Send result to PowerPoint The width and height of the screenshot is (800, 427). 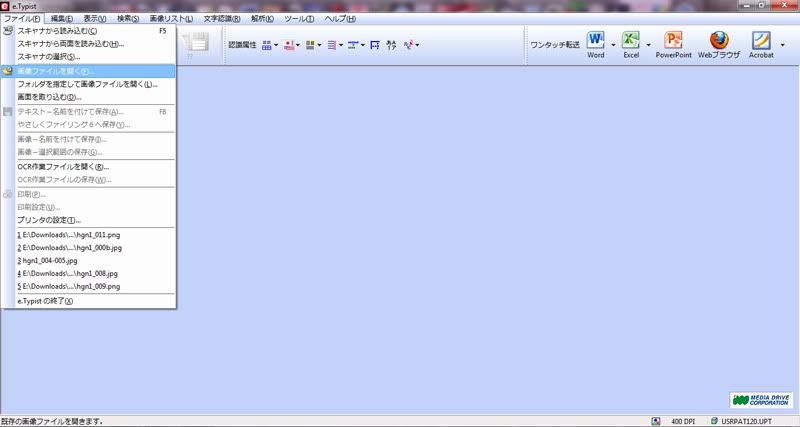tap(673, 45)
